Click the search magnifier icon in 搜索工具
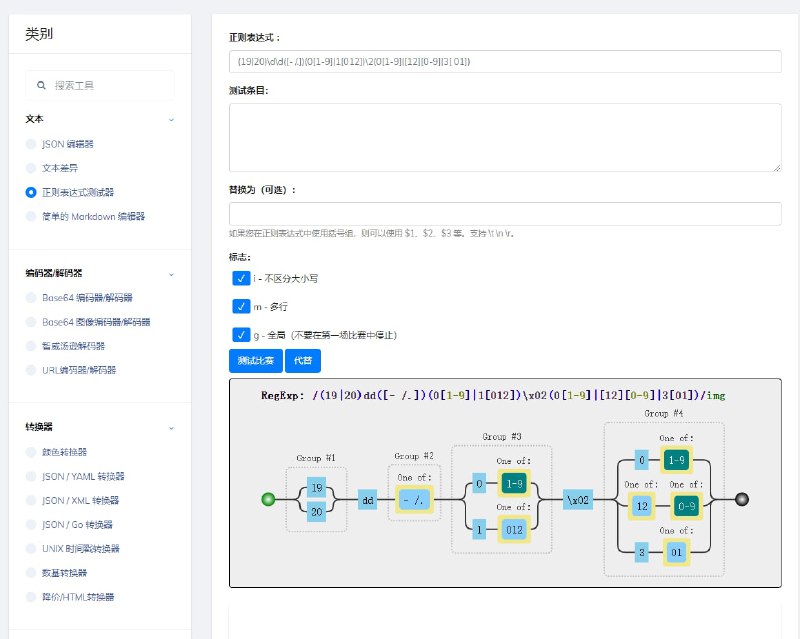 point(39,84)
